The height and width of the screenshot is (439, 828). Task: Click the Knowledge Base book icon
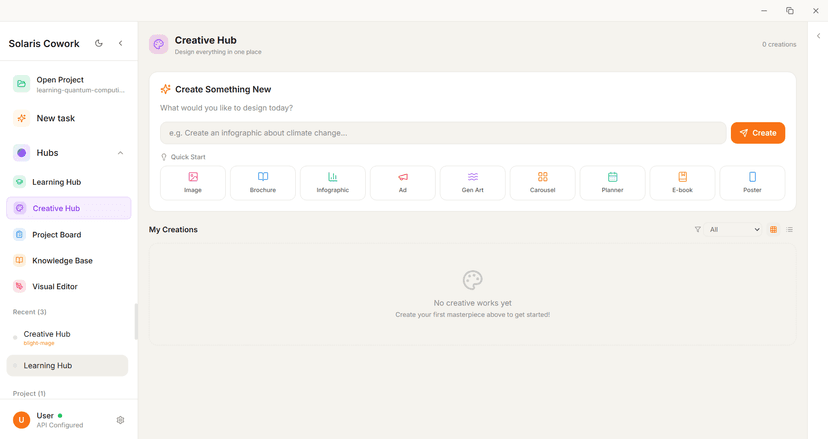tap(20, 260)
